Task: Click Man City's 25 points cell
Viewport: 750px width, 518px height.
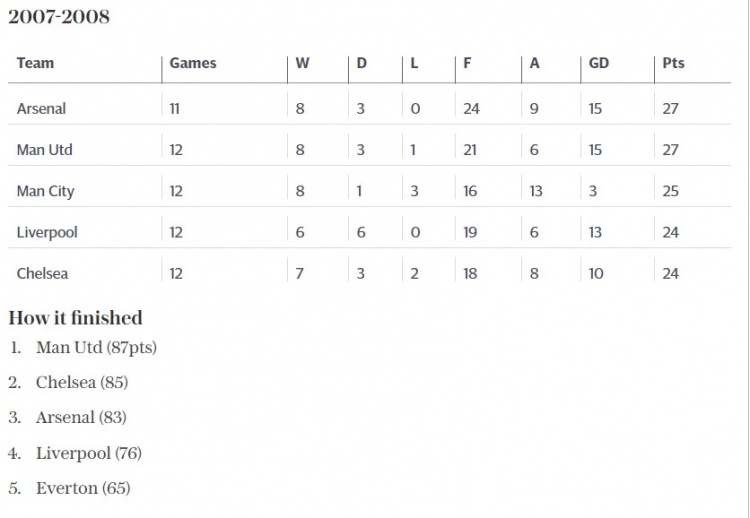Action: click(671, 191)
